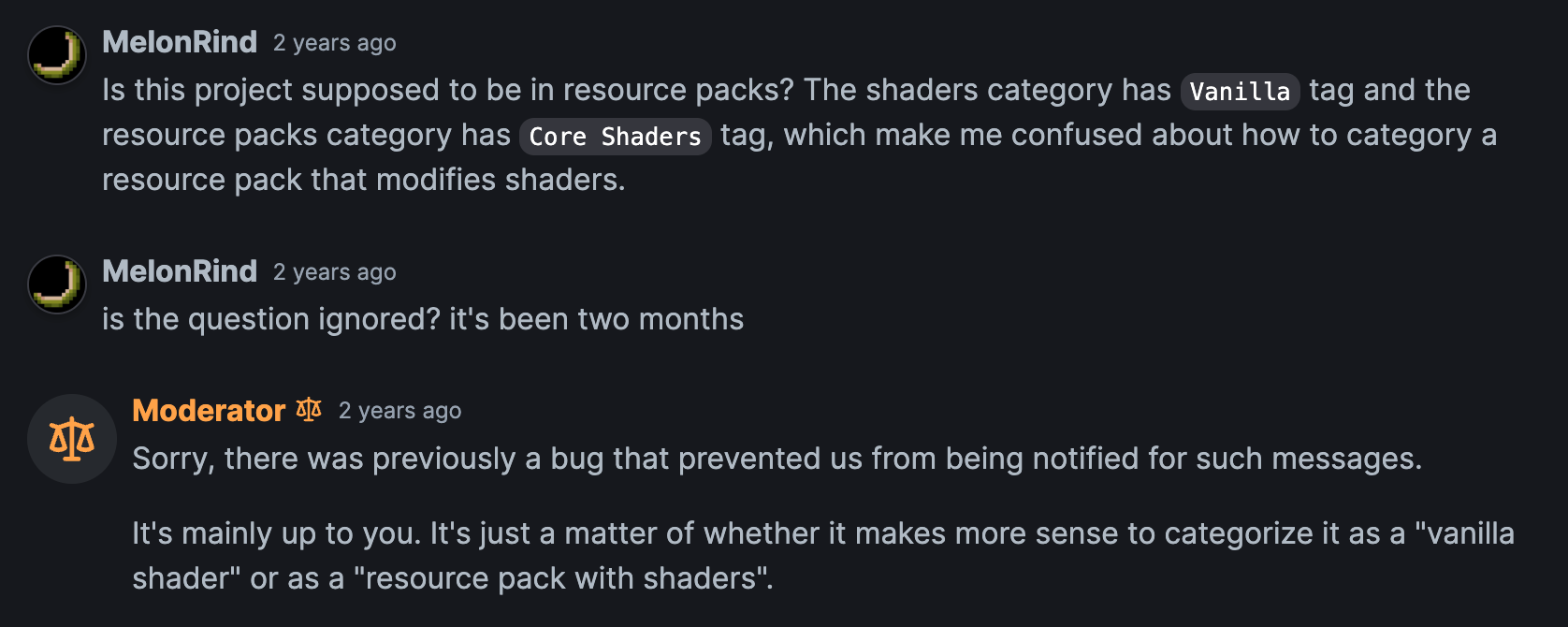Click the quoted phrase "resource pack with shaders"
The width and height of the screenshot is (1568, 627).
click(x=562, y=578)
